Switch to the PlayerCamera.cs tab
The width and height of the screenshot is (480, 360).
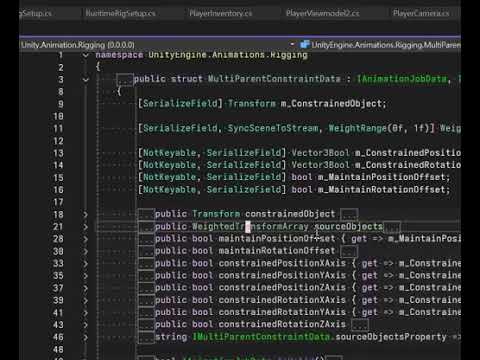[x=421, y=13]
